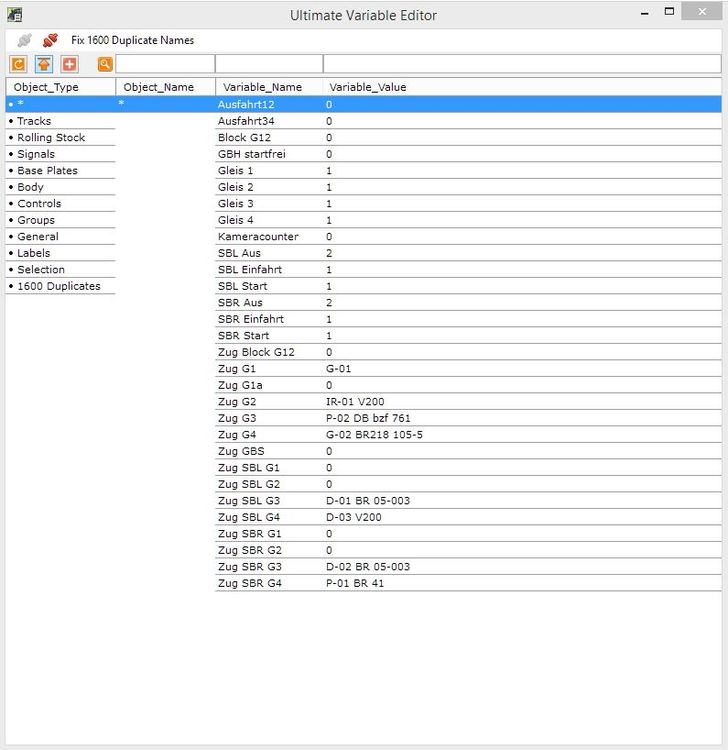Screen dimensions: 728x750
Task: Select the Zug SBR G1 variable
Action: pyautogui.click(x=250, y=534)
